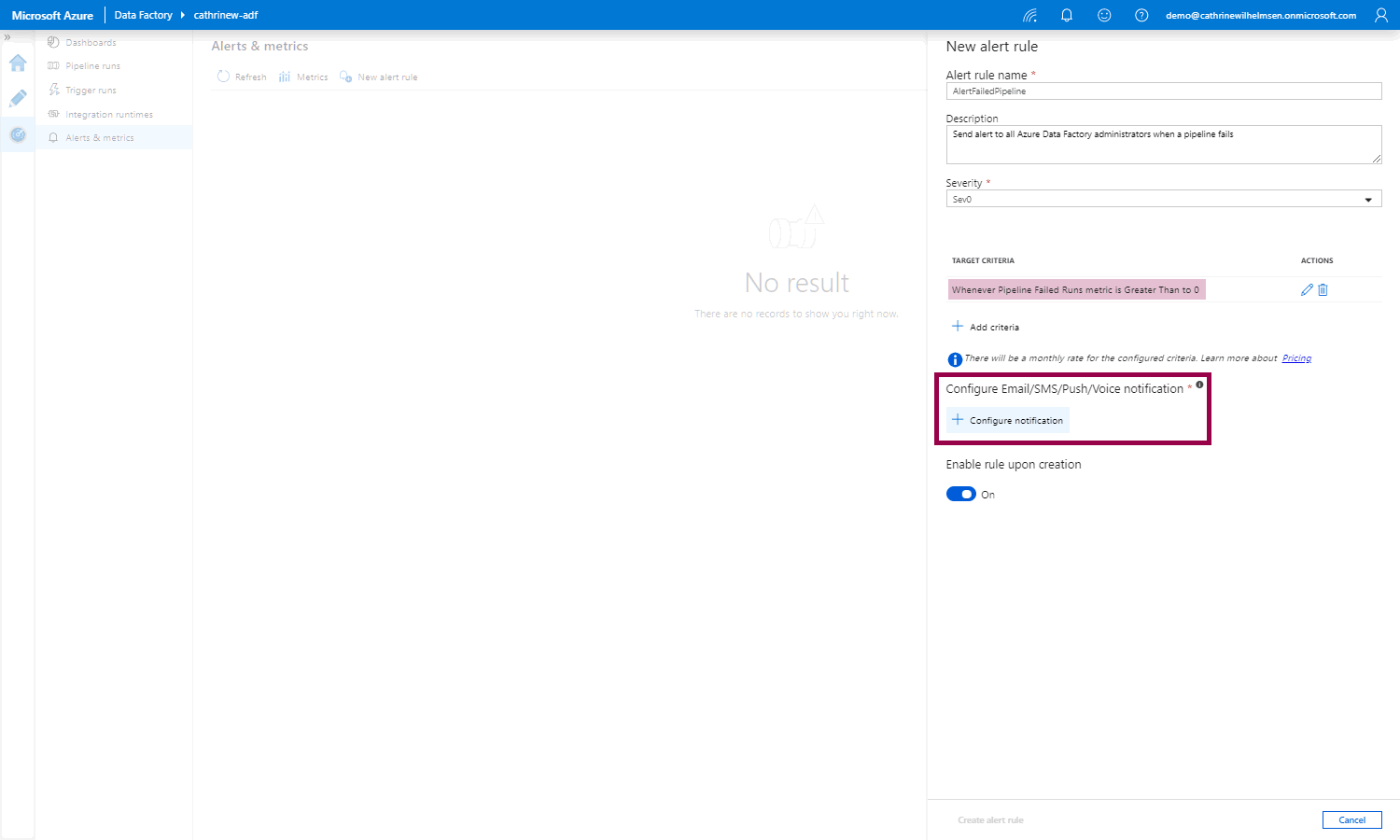Go to Trigger runs menu item

[x=91, y=91]
